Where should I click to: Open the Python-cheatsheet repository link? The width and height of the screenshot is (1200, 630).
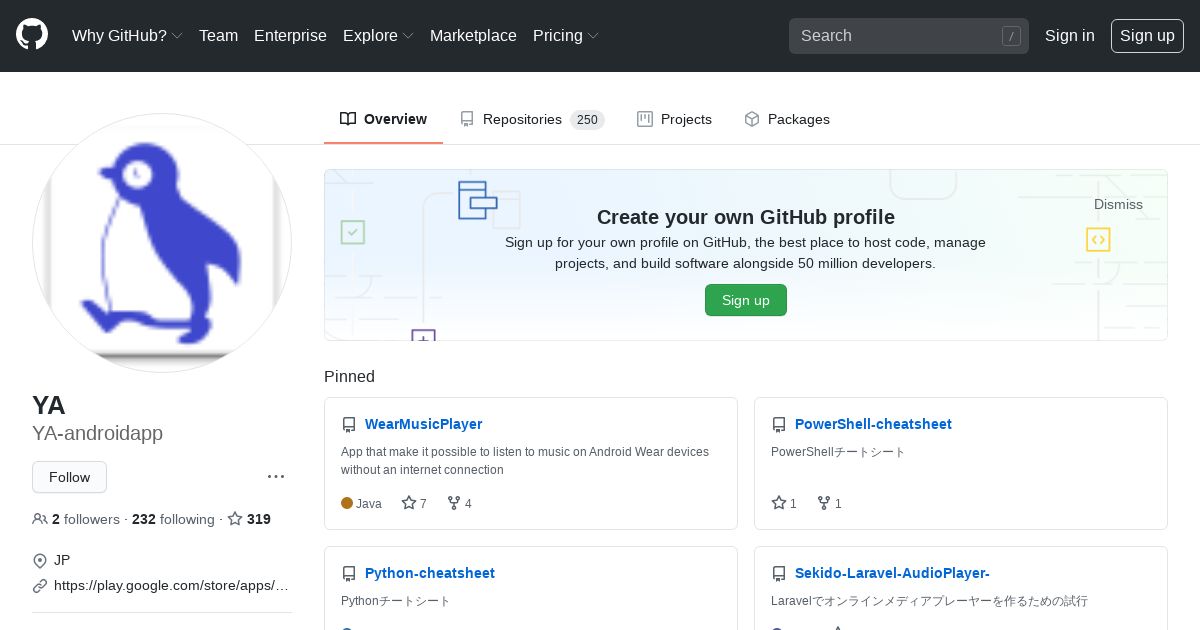430,573
